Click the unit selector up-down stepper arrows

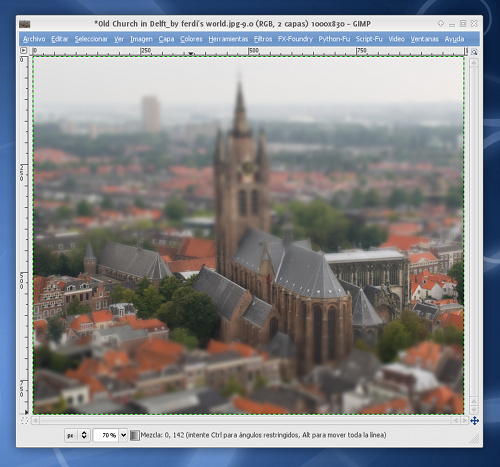pos(84,435)
